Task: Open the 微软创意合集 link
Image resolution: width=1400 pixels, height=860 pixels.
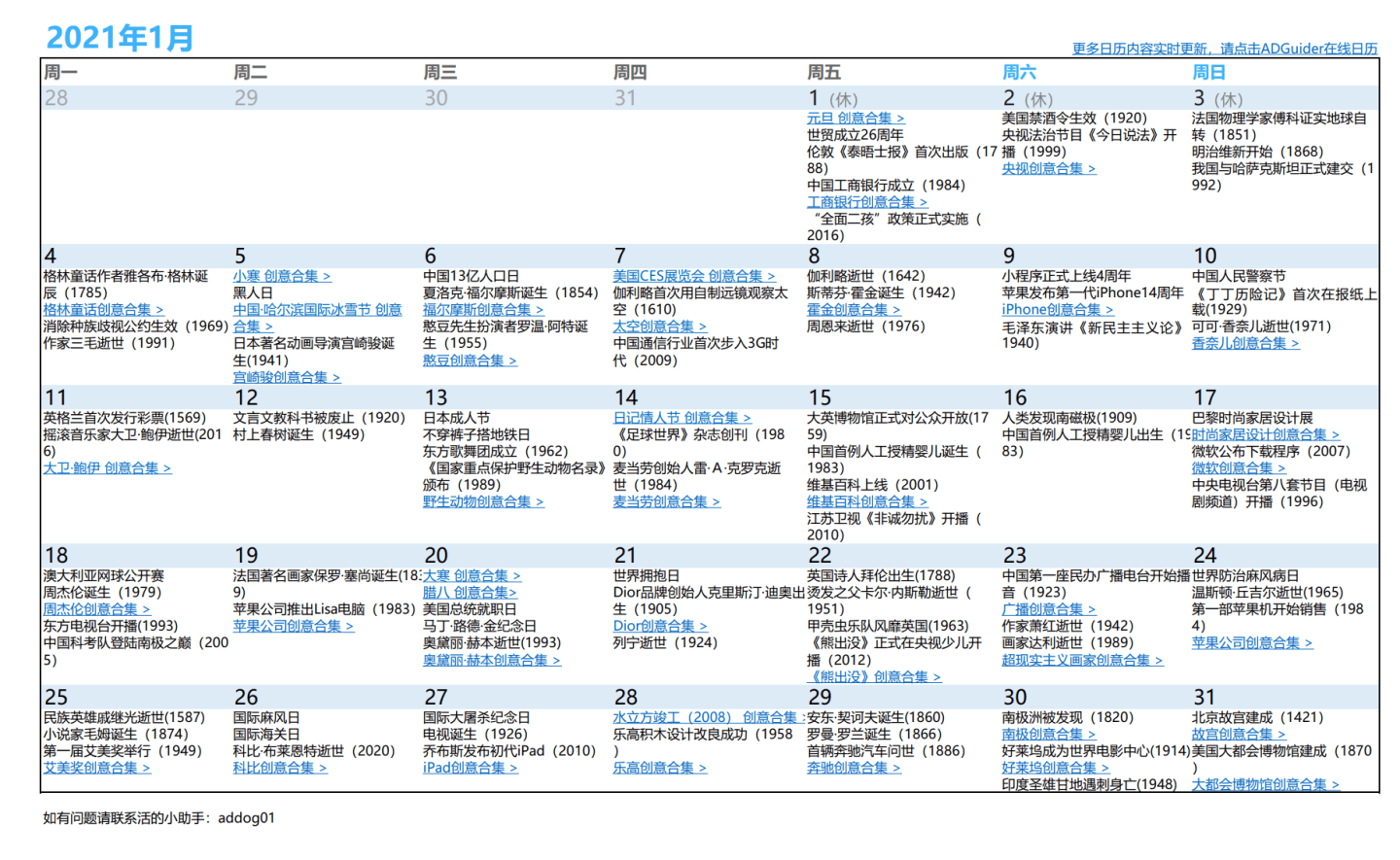Action: [1239, 468]
